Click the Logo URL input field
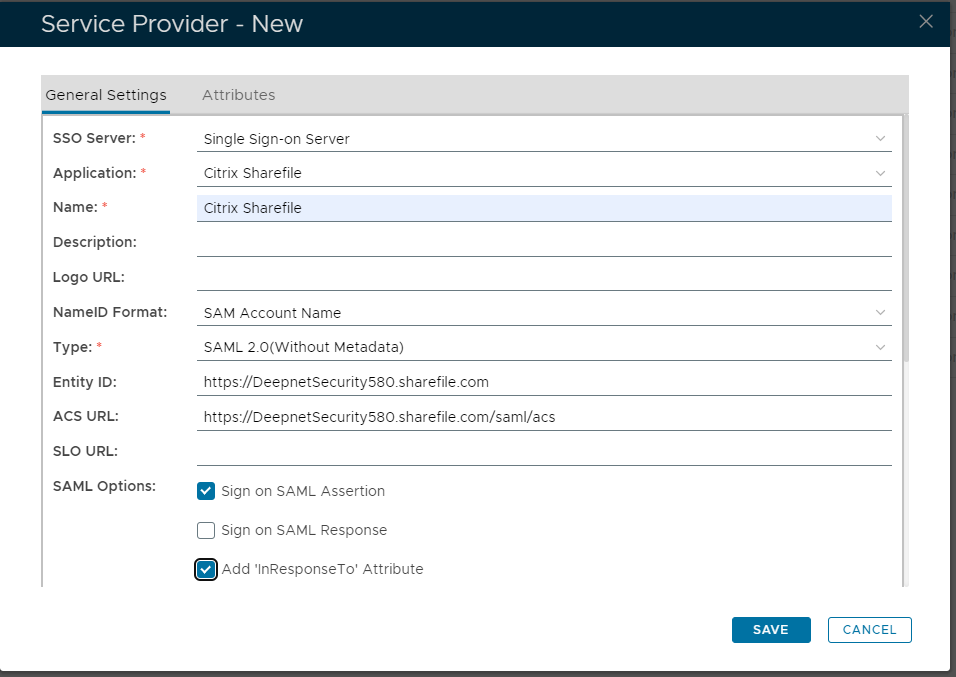 [544, 277]
